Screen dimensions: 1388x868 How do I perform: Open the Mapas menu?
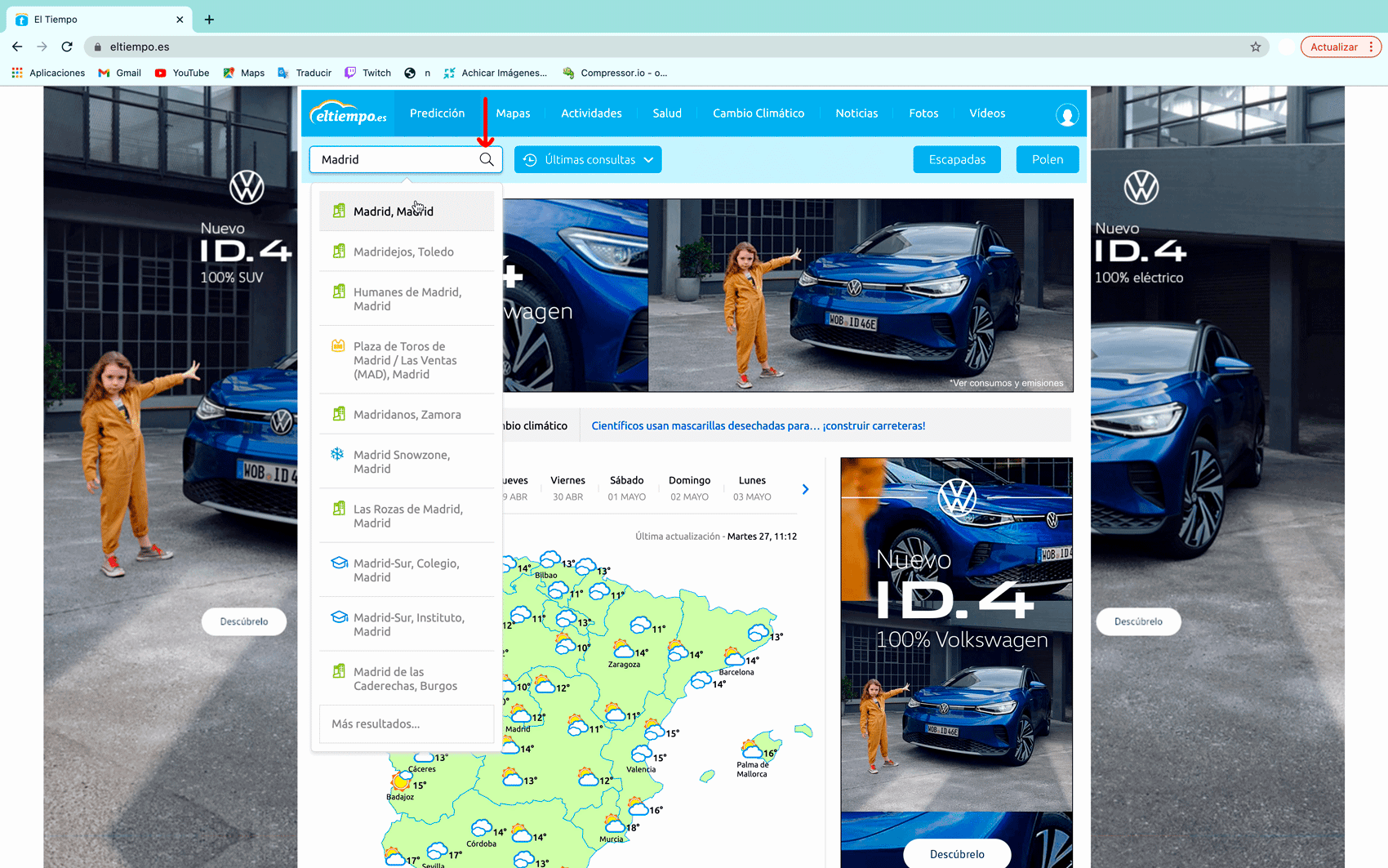point(513,114)
